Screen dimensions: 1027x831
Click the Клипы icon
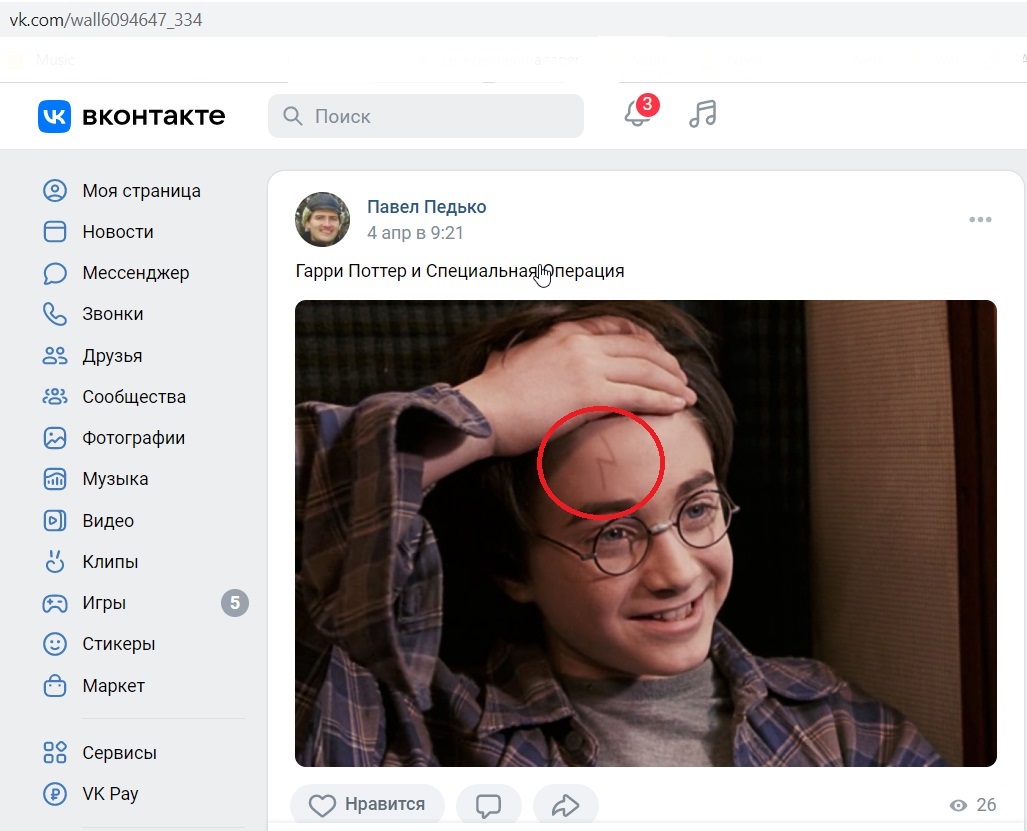tap(55, 562)
